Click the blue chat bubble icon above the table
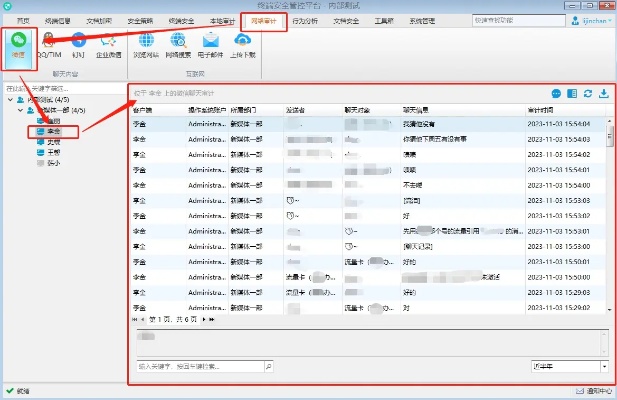The image size is (617, 400). pos(556,94)
